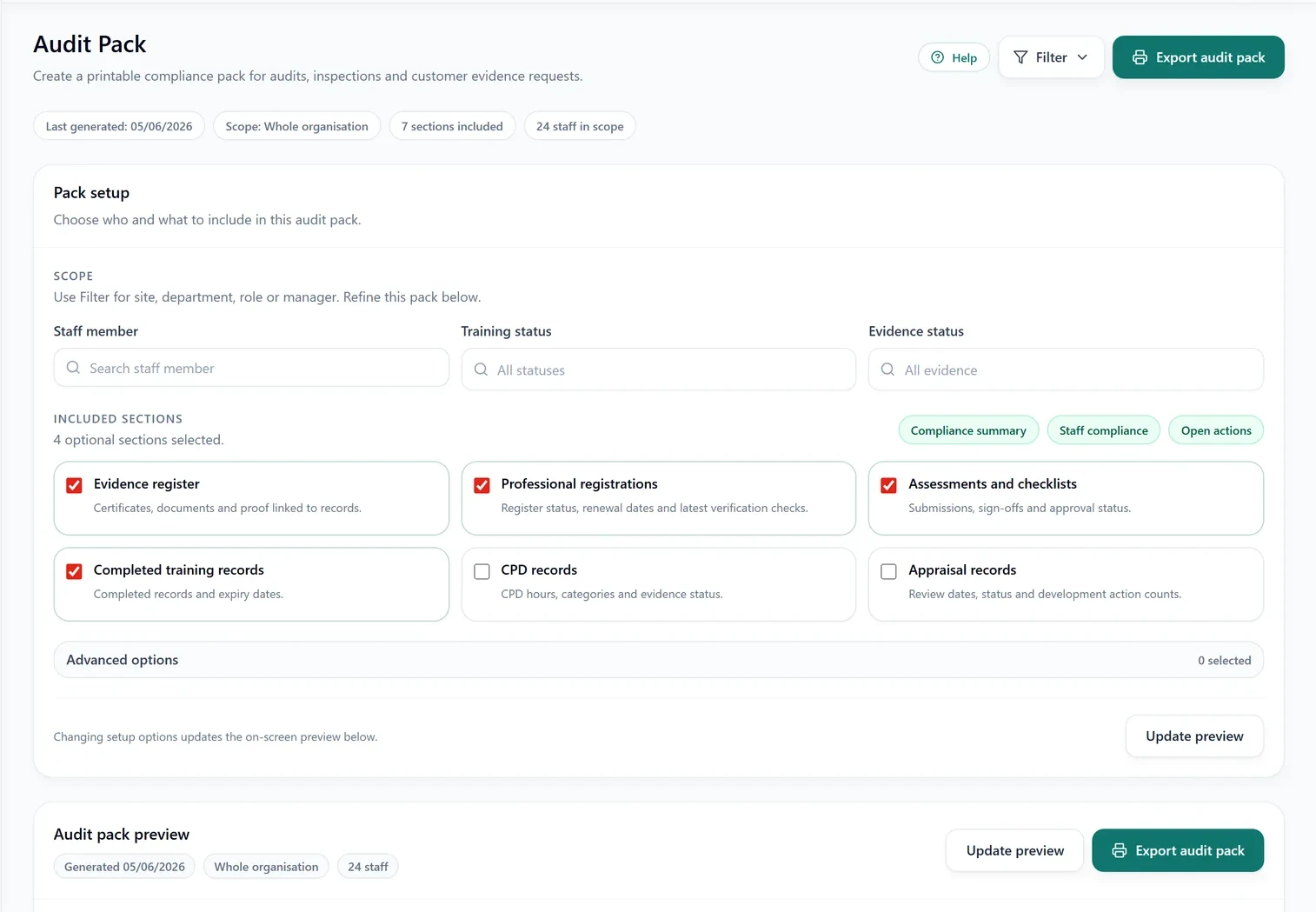Screen dimensions: 1316x912
Task: Click the Help question mark icon
Action: pyautogui.click(x=937, y=57)
